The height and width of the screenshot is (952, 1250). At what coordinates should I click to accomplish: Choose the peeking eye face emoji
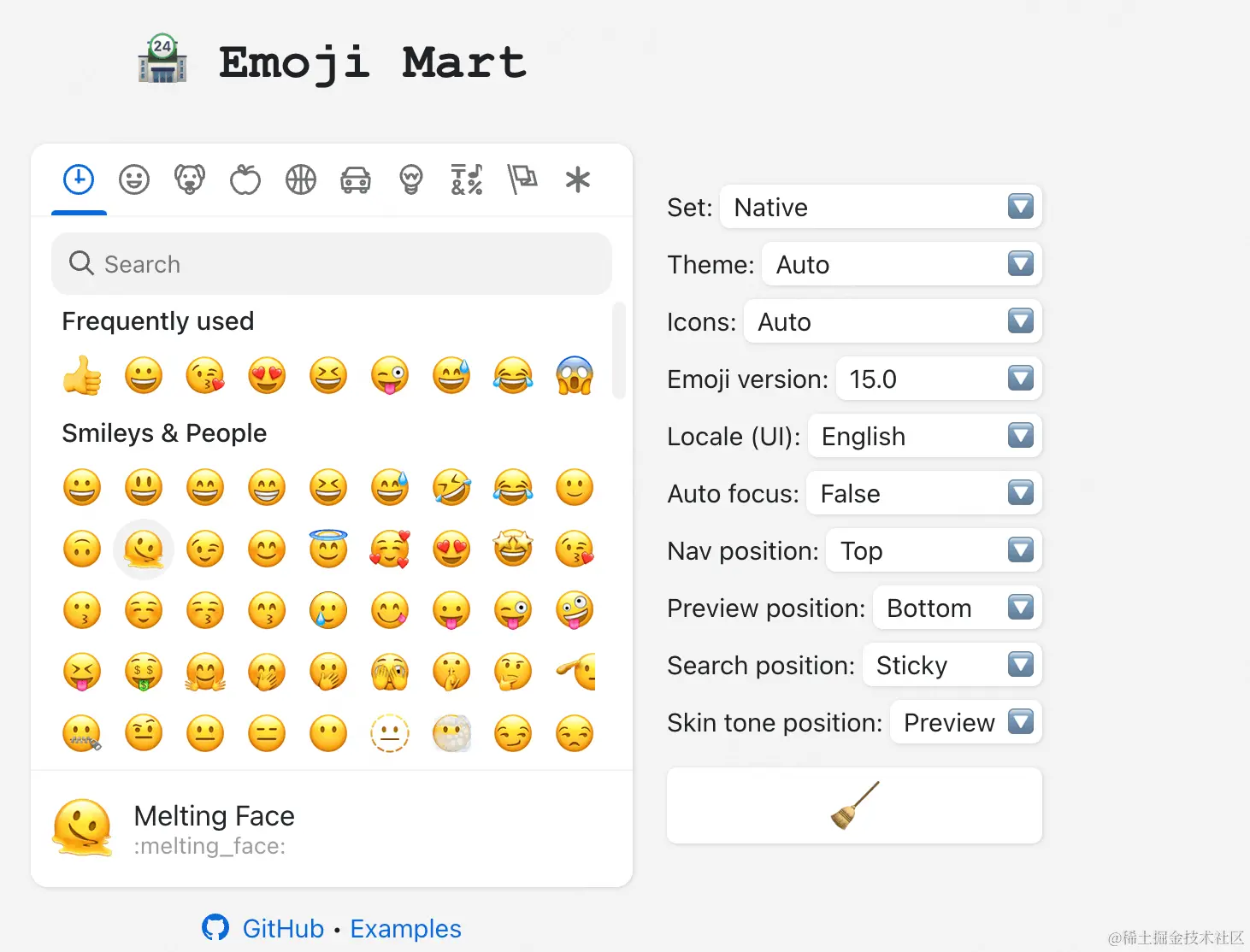tap(390, 673)
